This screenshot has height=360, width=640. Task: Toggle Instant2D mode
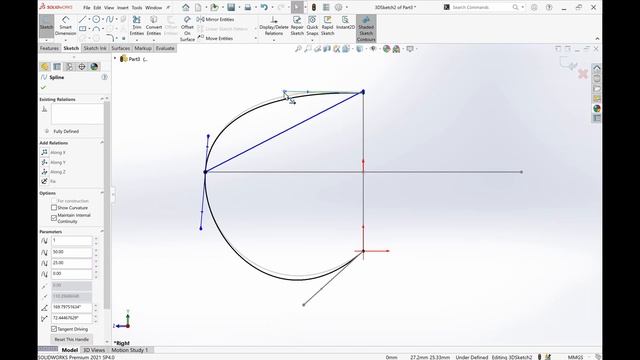point(345,23)
